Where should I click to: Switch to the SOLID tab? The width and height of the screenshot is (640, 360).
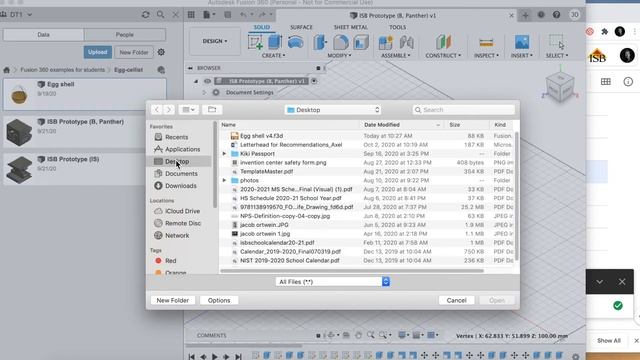tap(262, 27)
